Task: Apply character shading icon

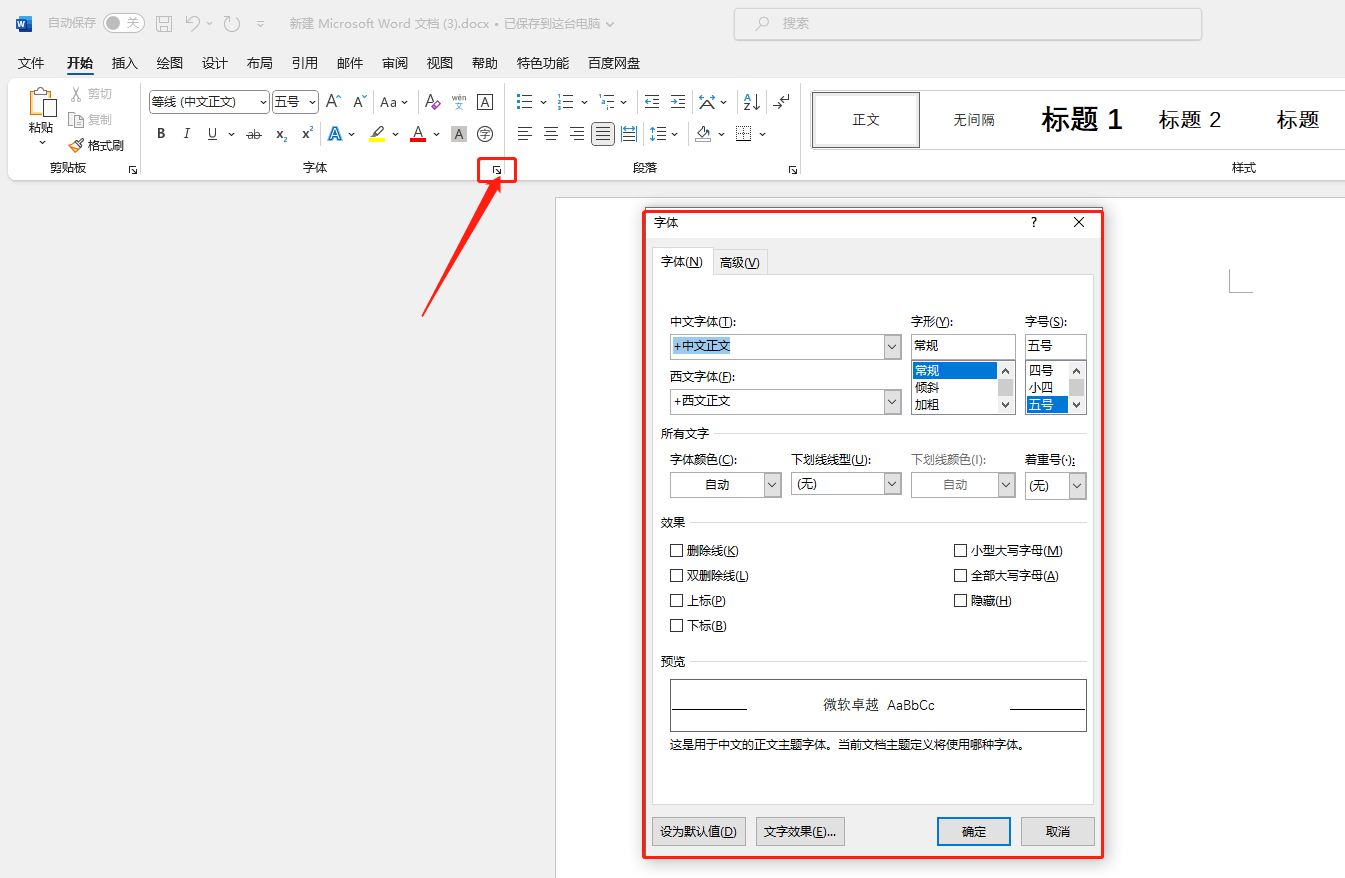Action: point(459,134)
